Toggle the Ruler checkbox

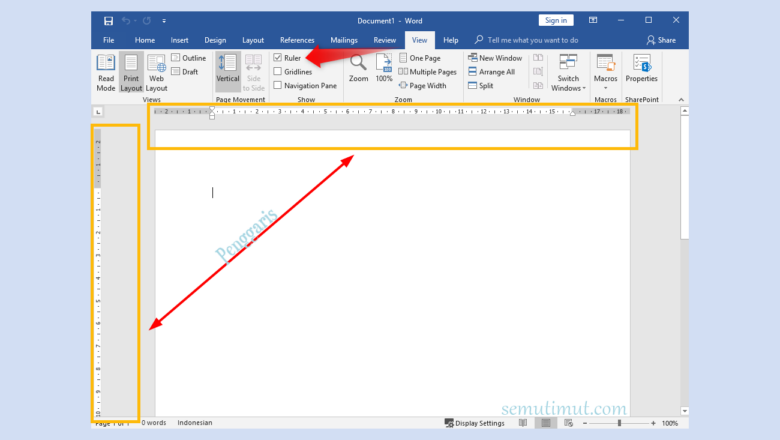[278, 58]
